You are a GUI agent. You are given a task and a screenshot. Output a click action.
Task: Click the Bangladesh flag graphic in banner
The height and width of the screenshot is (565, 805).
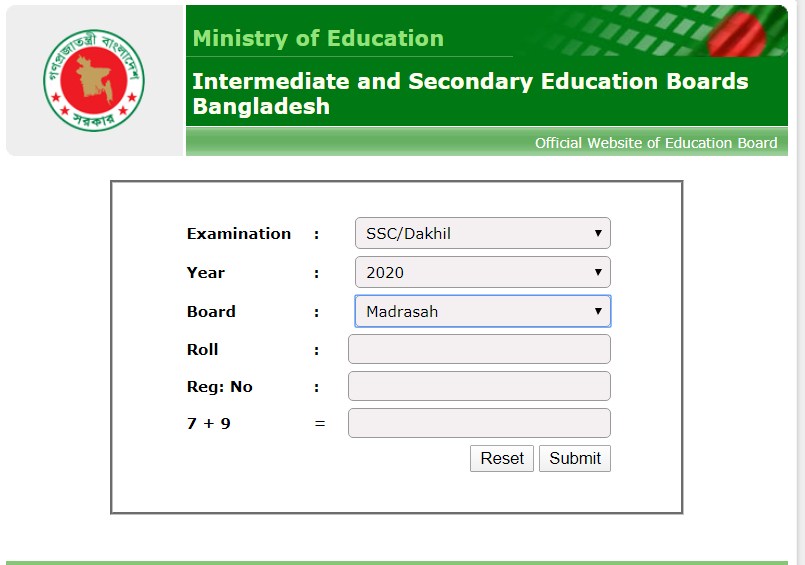click(x=736, y=34)
